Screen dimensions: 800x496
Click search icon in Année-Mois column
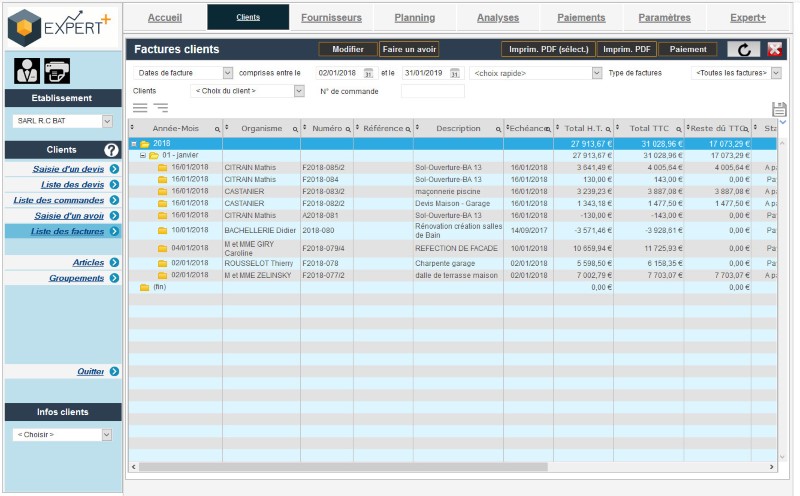tap(217, 130)
